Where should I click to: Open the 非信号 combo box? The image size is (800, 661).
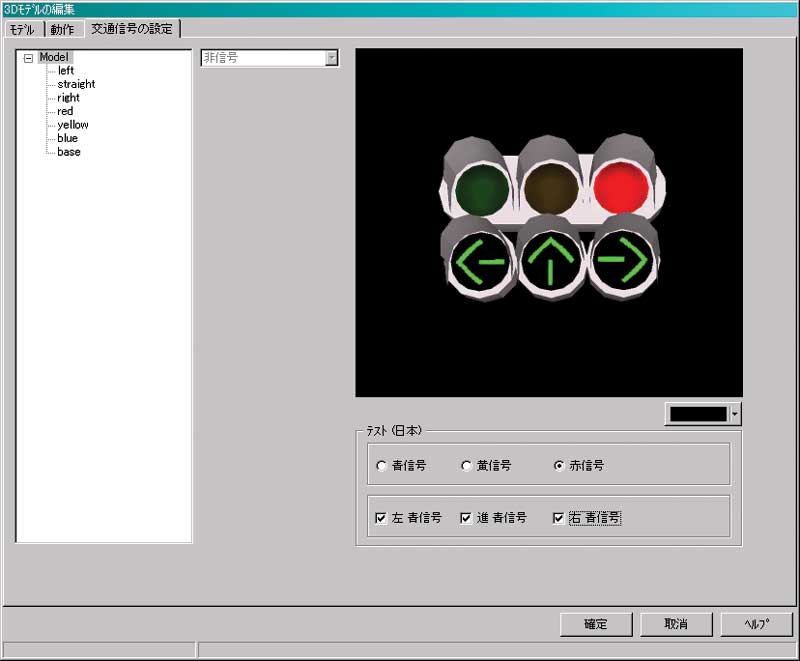(269, 58)
